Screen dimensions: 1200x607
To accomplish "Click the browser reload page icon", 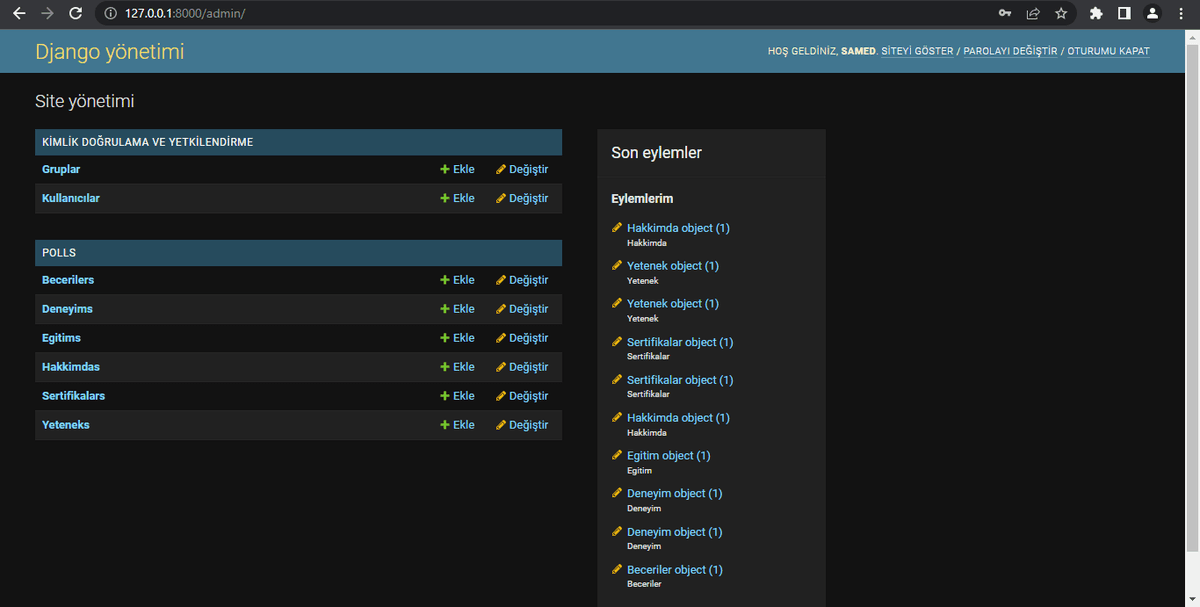I will pyautogui.click(x=75, y=14).
